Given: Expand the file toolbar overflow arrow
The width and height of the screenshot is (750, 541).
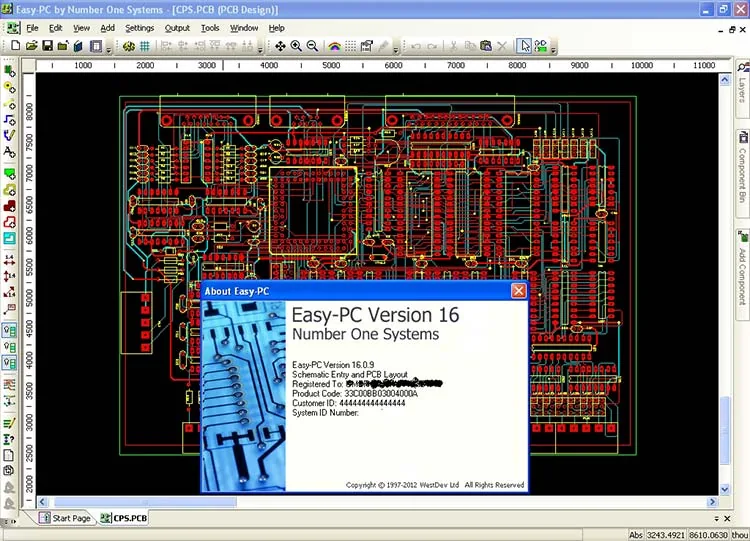Looking at the screenshot, I should 109,49.
